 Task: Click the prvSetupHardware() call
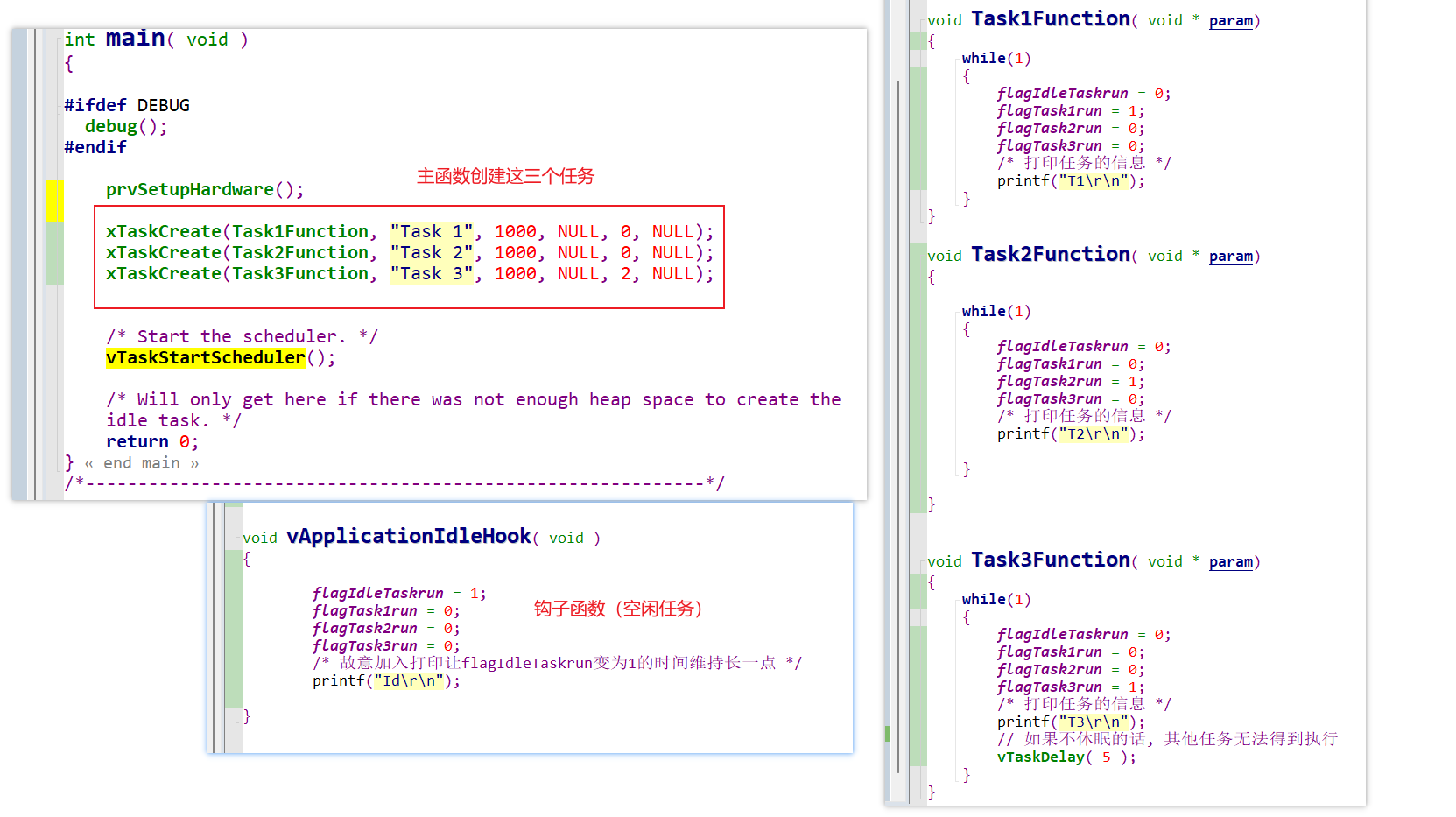click(x=205, y=189)
